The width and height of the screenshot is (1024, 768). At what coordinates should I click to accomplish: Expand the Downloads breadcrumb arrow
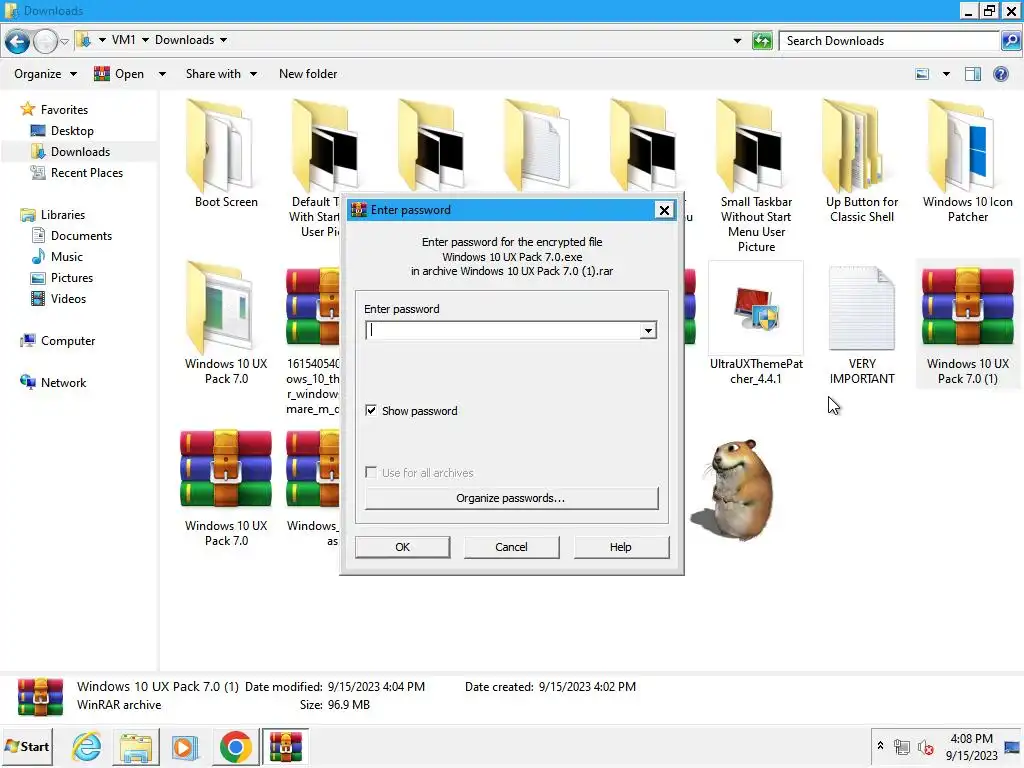tap(223, 40)
